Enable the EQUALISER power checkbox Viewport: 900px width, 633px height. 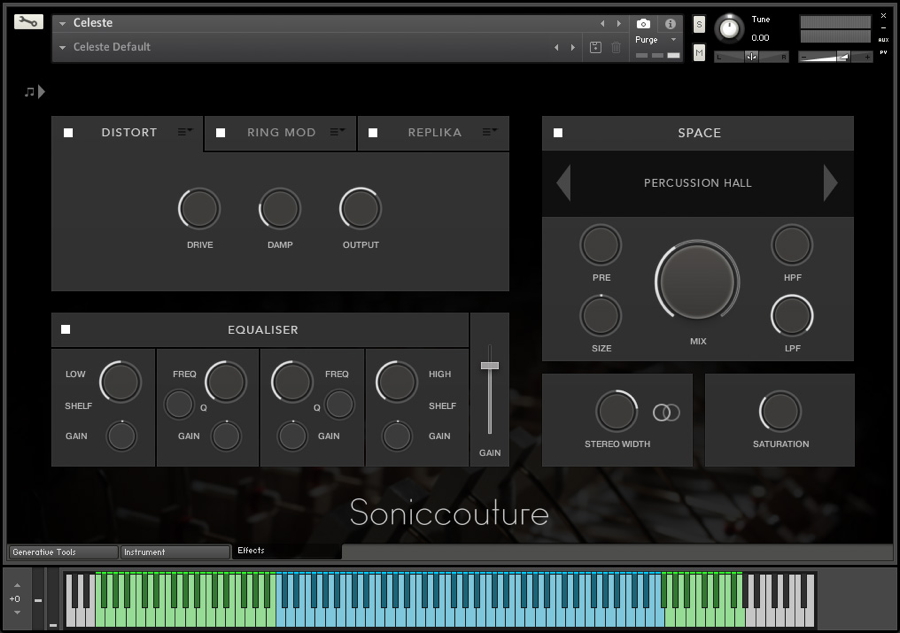[66, 330]
